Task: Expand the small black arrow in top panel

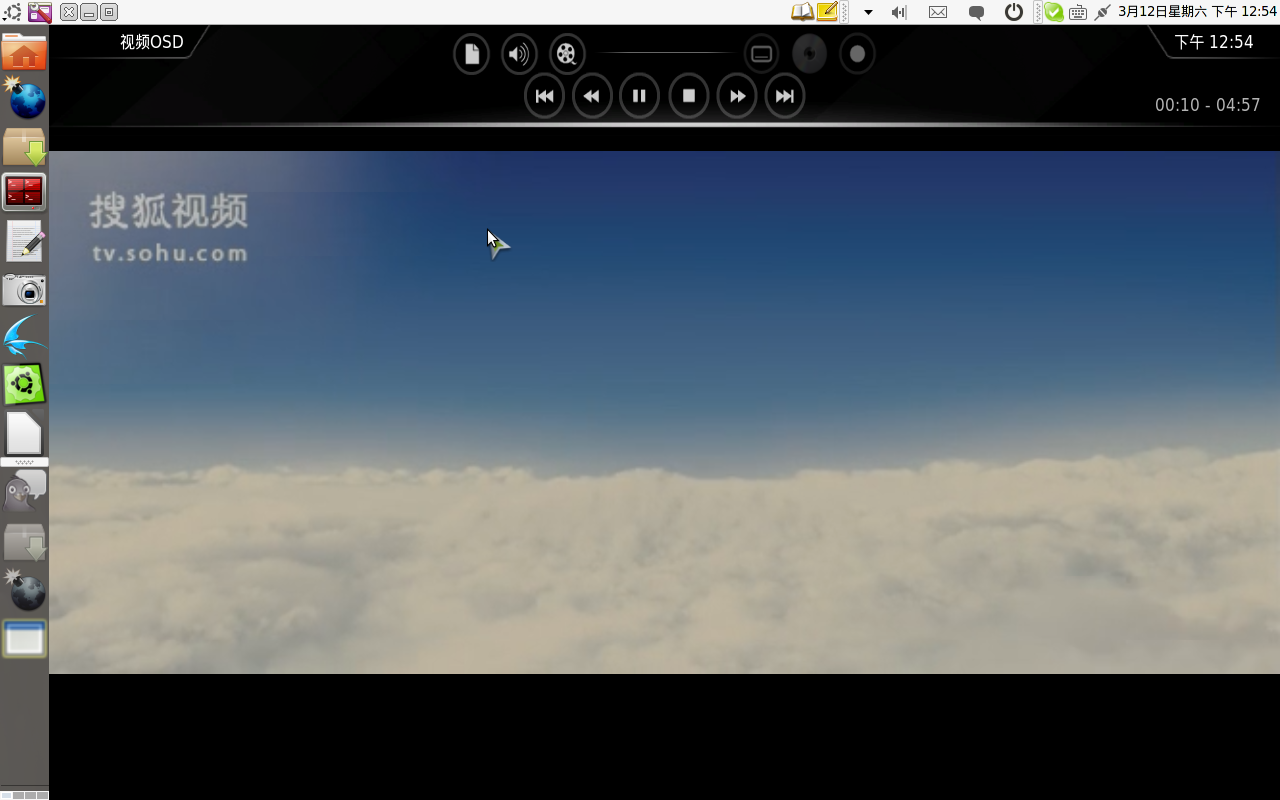Action: (868, 12)
